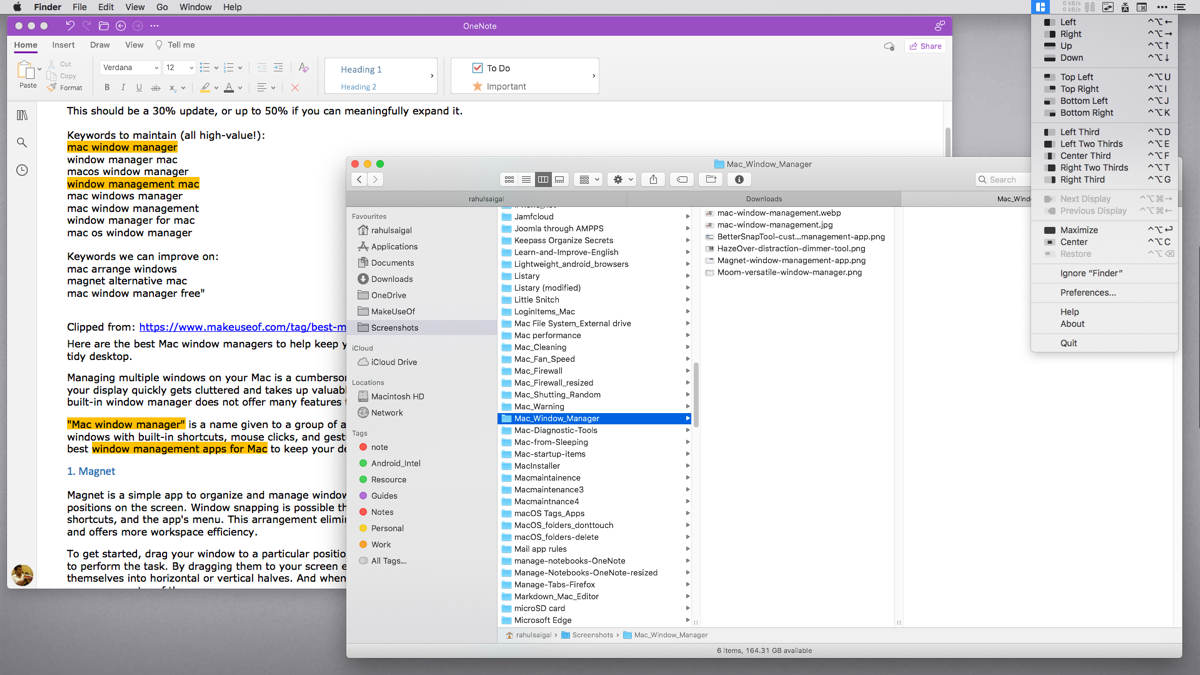Open recent notes clock icon in OneNote
This screenshot has width=1200, height=675.
click(x=22, y=170)
